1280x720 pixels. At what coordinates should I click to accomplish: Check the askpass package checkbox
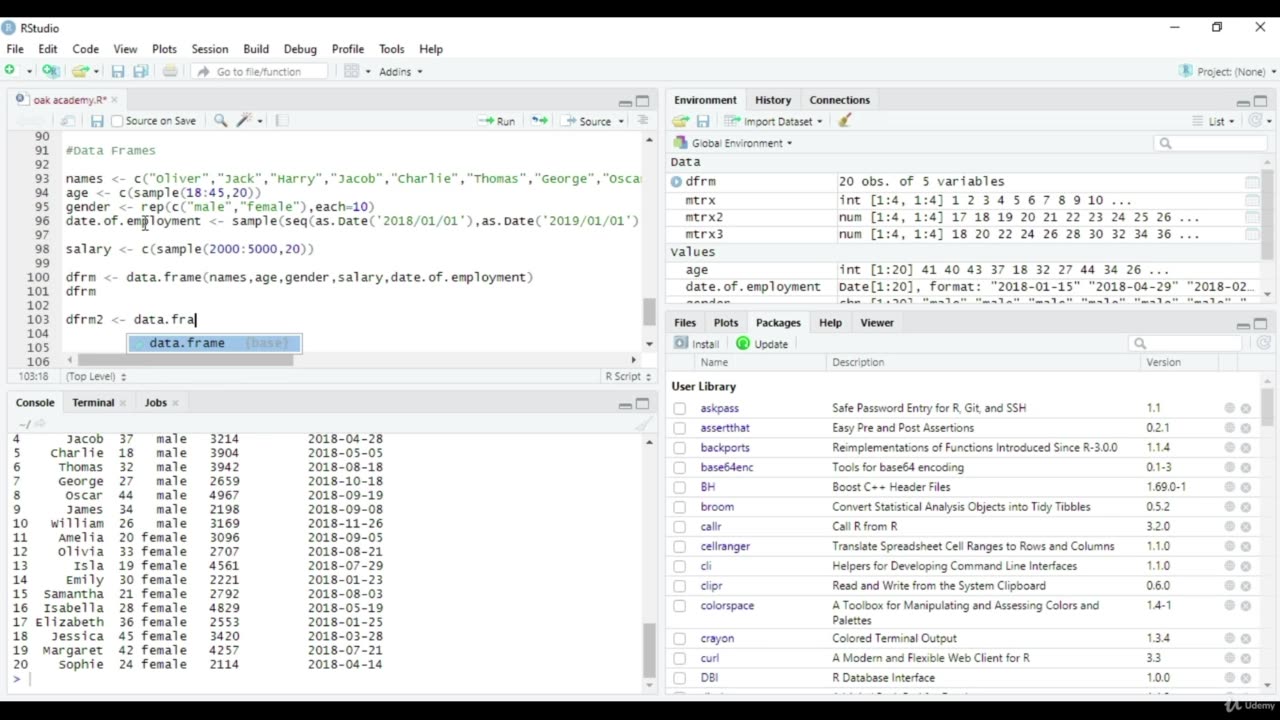coord(680,408)
